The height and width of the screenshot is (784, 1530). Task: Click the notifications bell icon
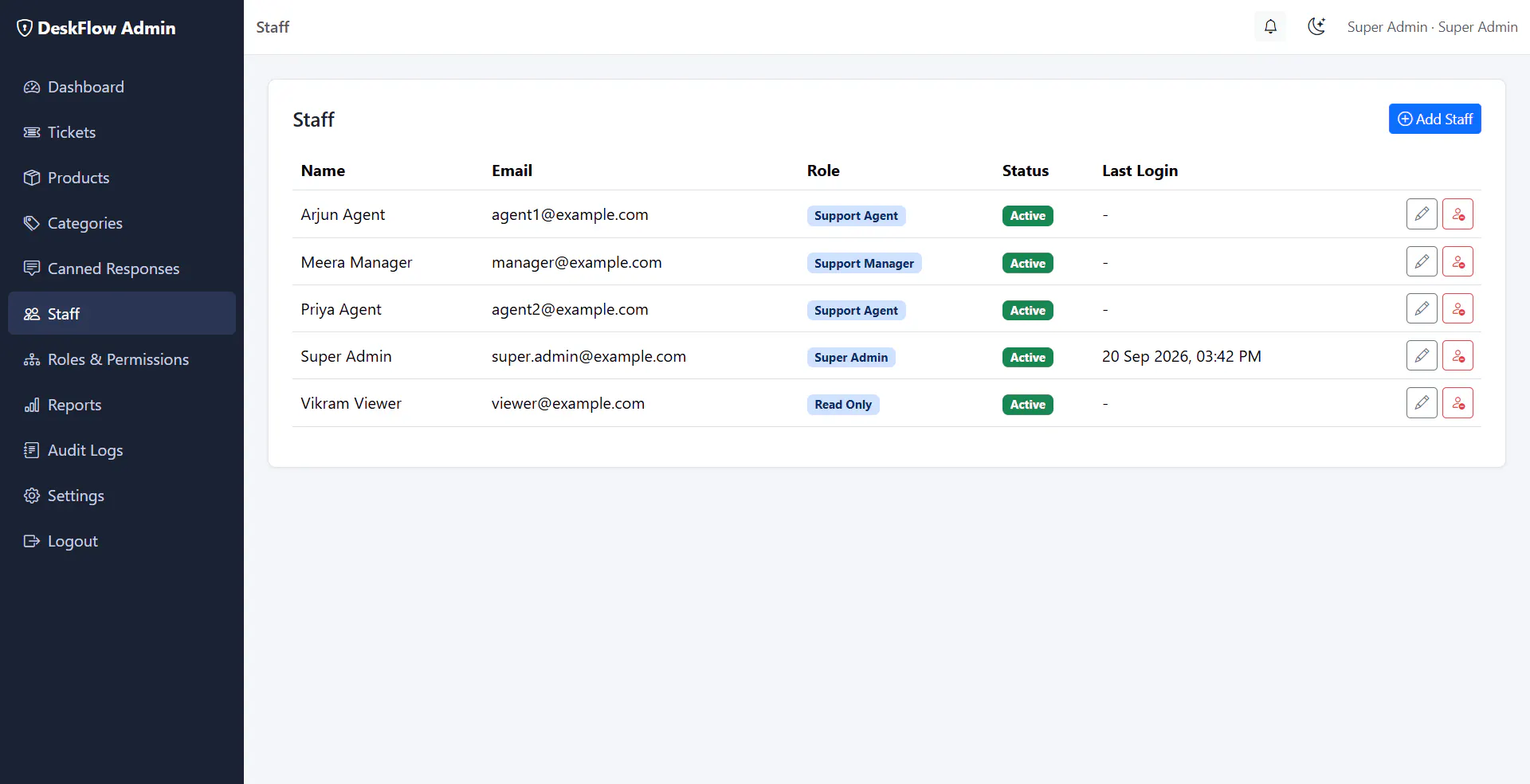(x=1270, y=26)
